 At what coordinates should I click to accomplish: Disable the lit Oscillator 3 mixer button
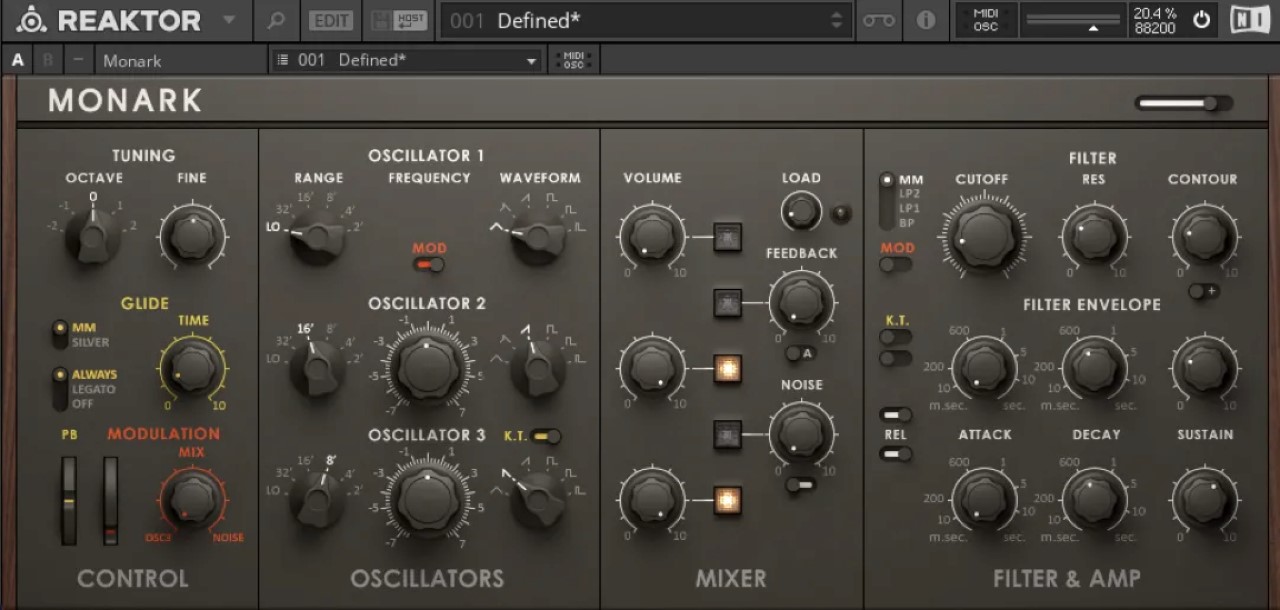click(728, 500)
